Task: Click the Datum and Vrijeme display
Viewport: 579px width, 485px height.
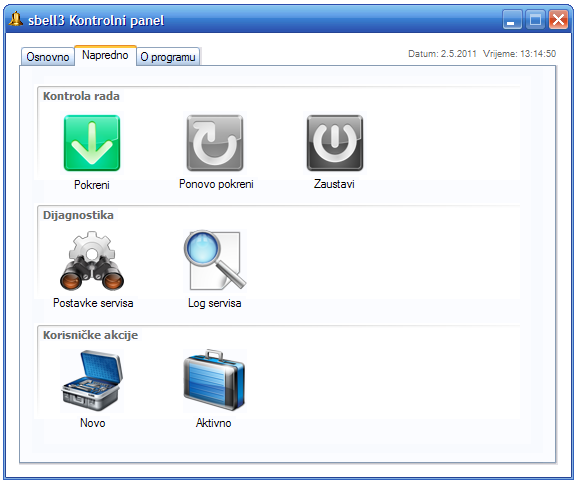Action: (482, 54)
